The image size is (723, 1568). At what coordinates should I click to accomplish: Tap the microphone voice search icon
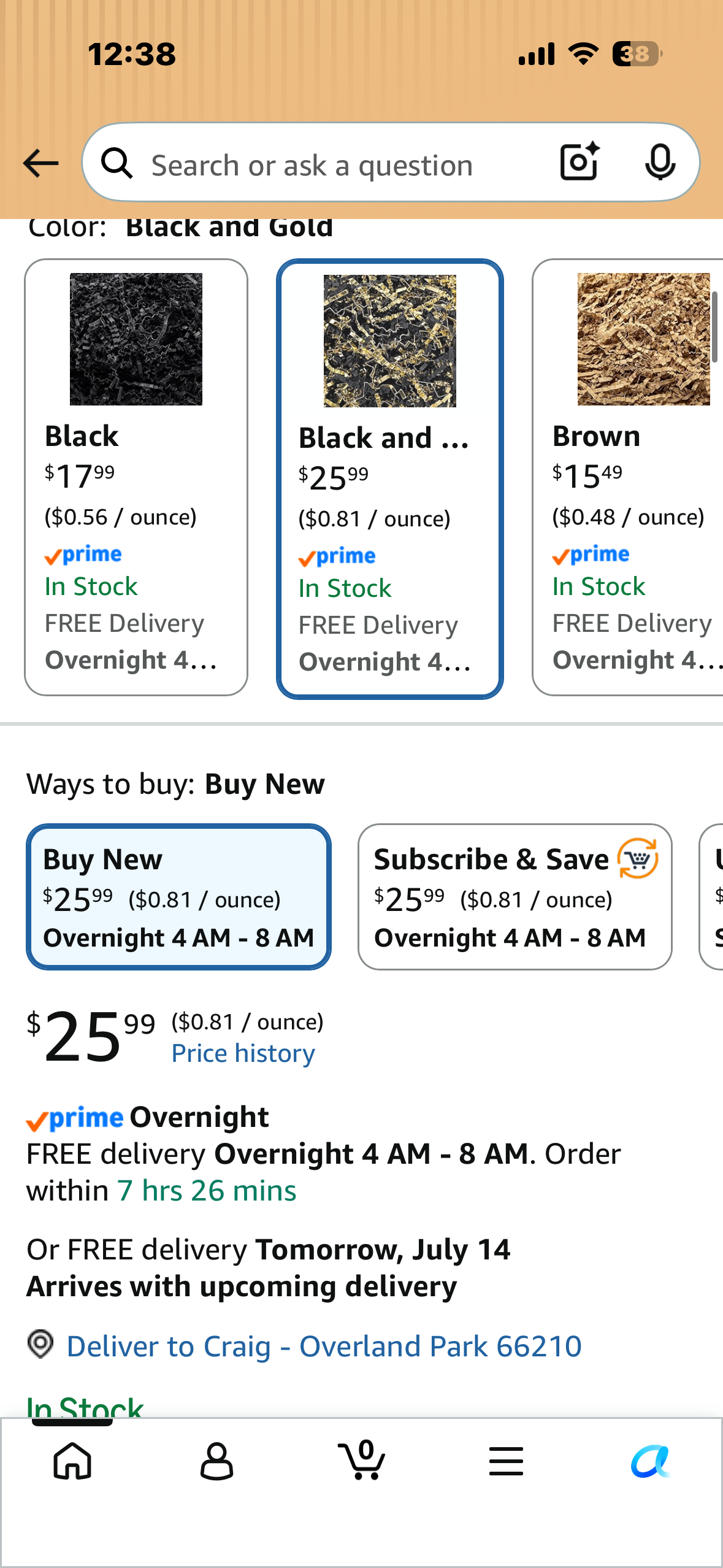[x=660, y=163]
